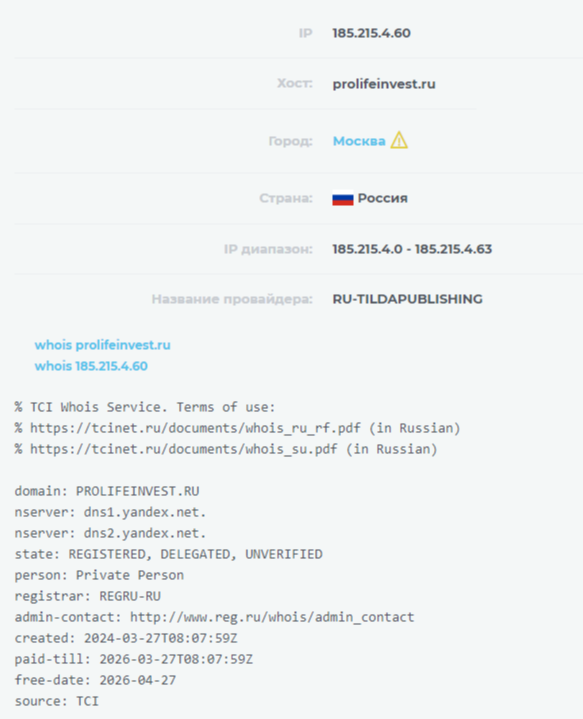This screenshot has height=719, width=583.
Task: Click the whois_ru_rf.pdf terms URL
Action: (x=195, y=428)
